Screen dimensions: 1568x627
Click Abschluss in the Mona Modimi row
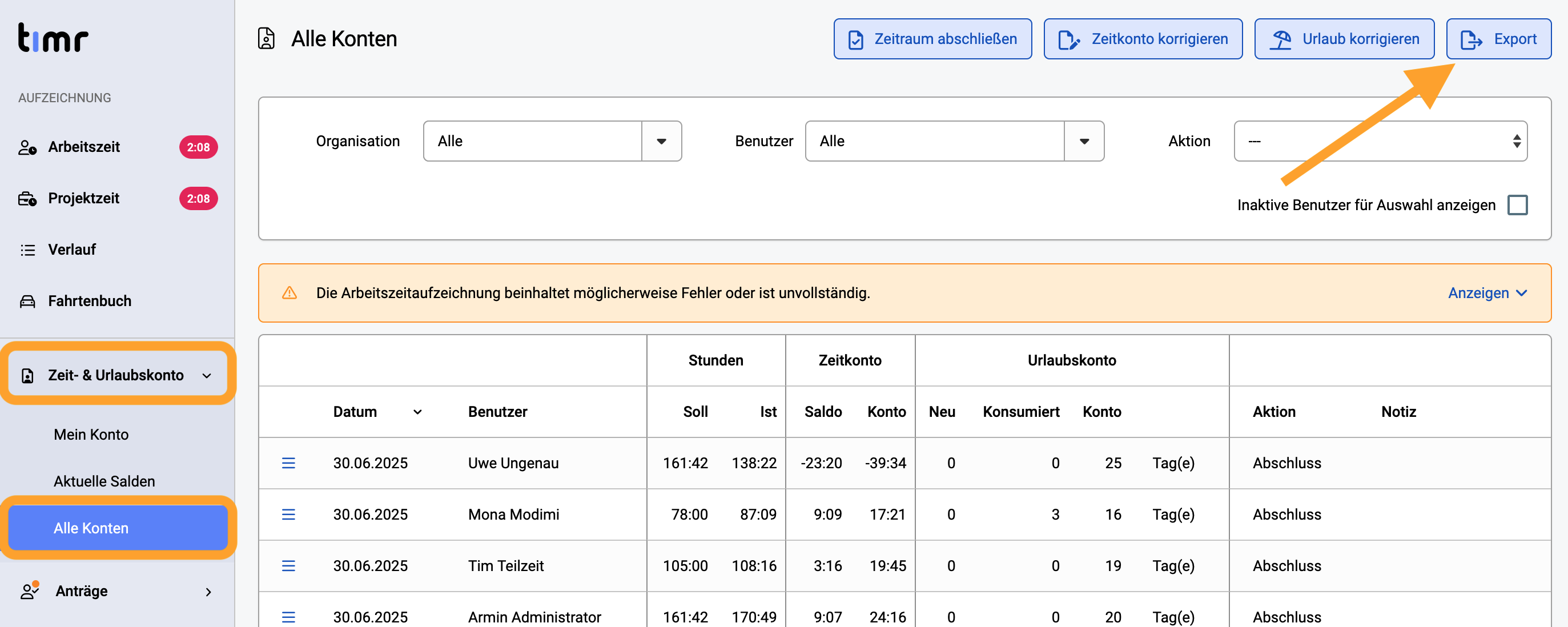click(1287, 515)
